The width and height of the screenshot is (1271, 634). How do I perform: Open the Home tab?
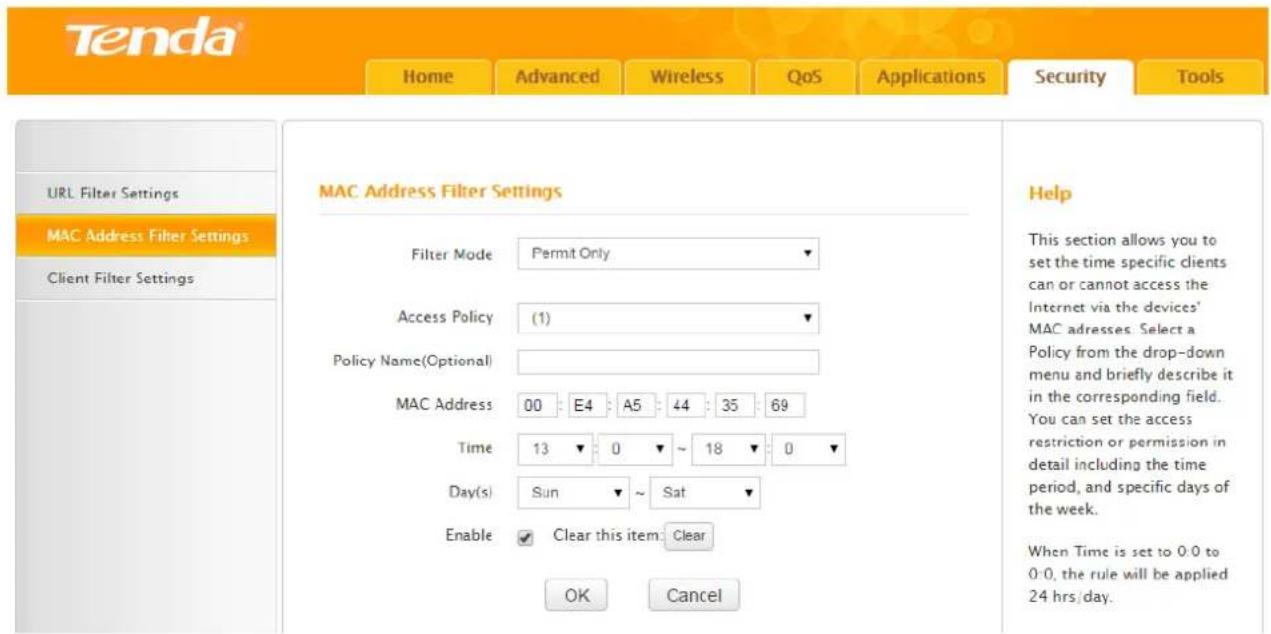point(428,77)
